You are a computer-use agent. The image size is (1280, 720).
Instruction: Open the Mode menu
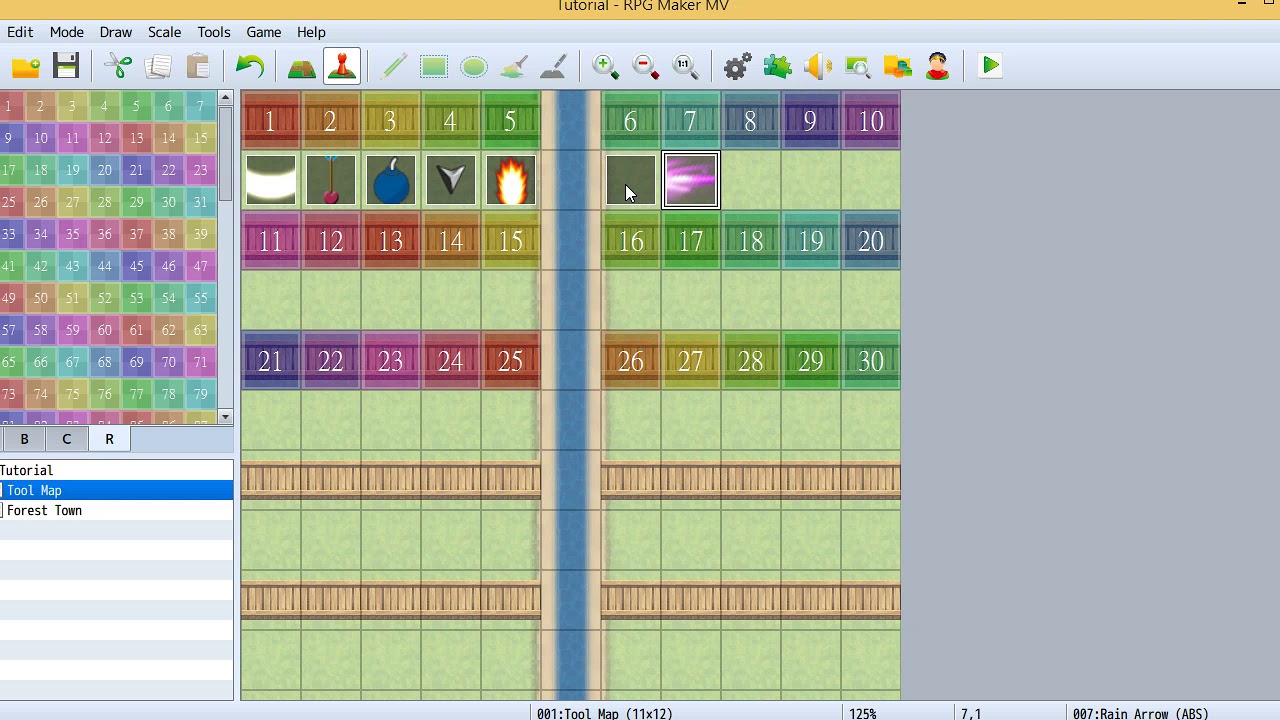coord(67,32)
